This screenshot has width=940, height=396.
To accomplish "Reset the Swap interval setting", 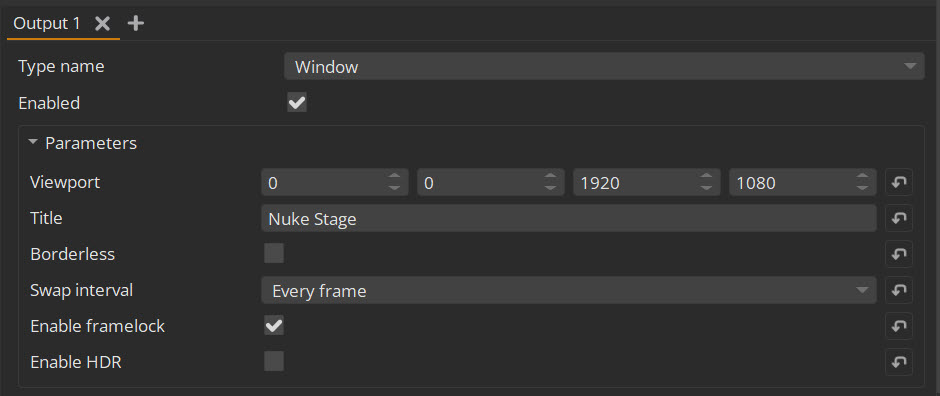I will click(899, 290).
